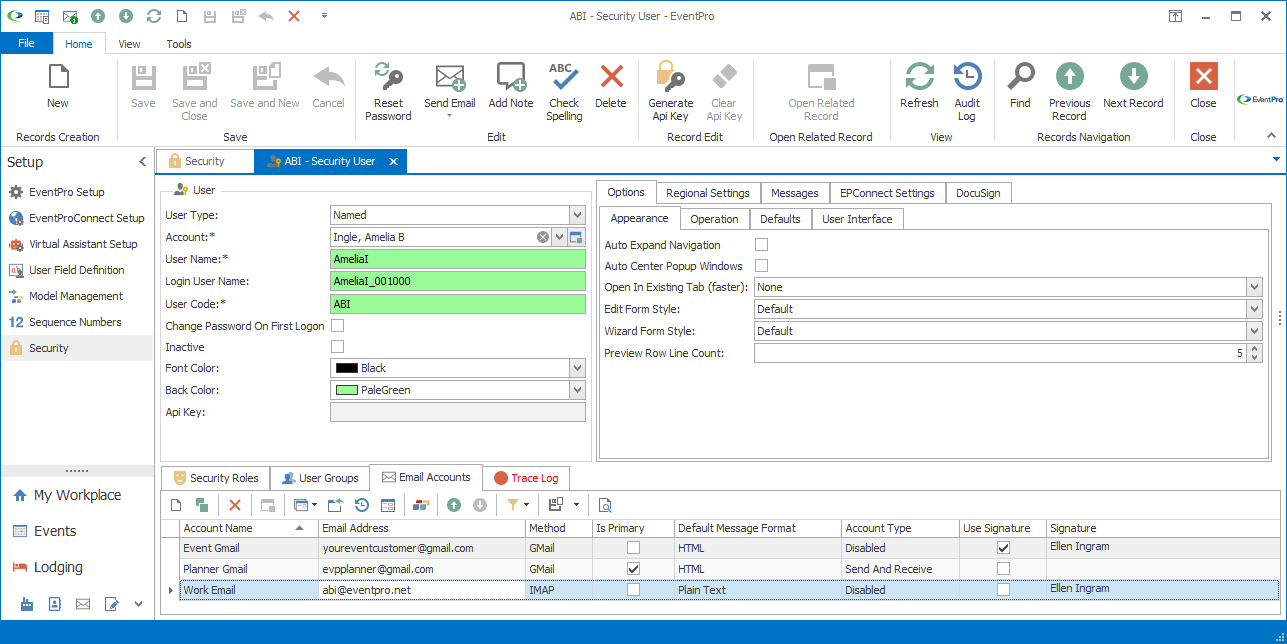Viewport: 1287px width, 644px height.
Task: Open the EPConnect Settings tab
Action: [x=887, y=193]
